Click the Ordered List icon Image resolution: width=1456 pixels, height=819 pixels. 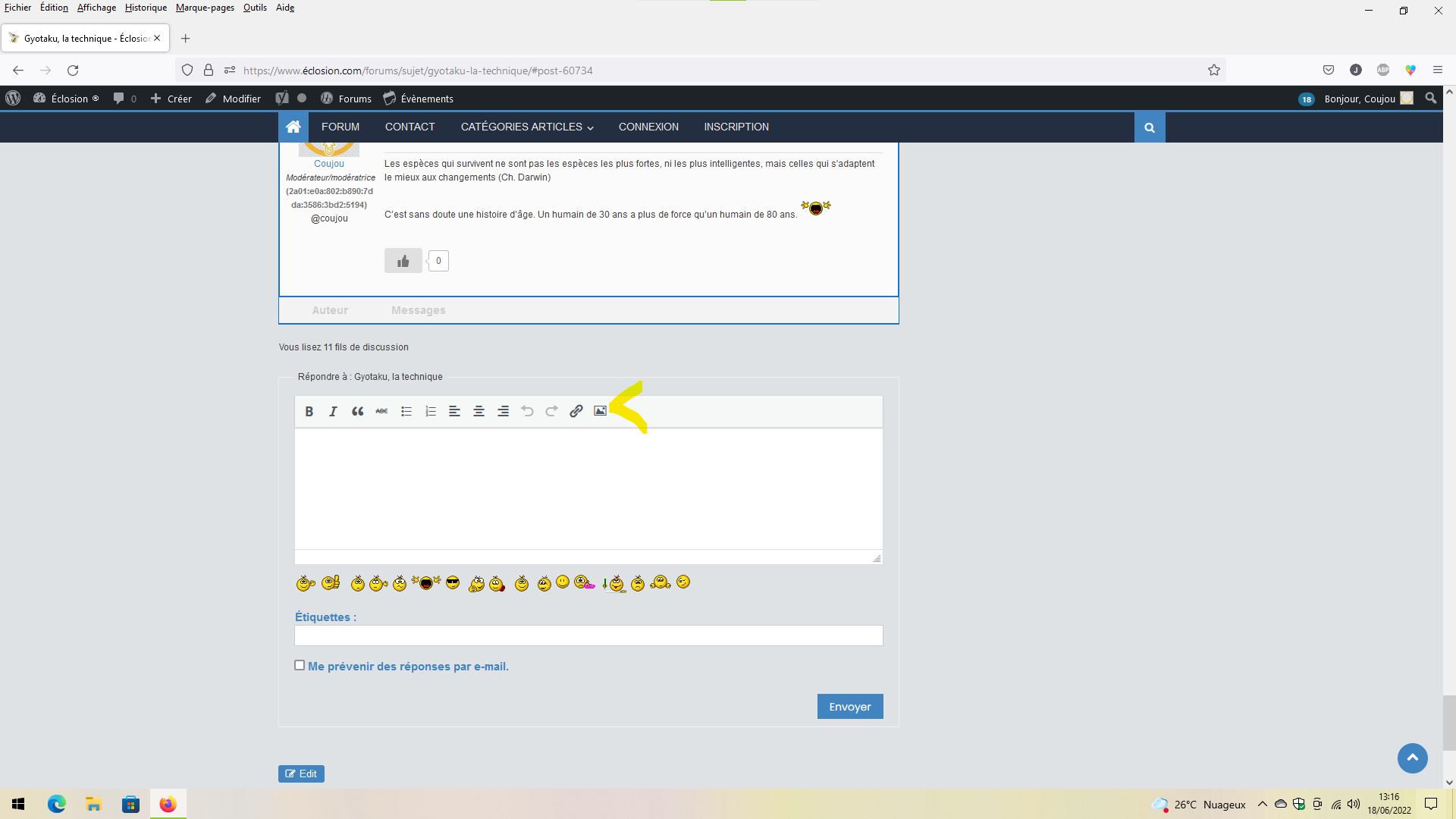pyautogui.click(x=430, y=410)
